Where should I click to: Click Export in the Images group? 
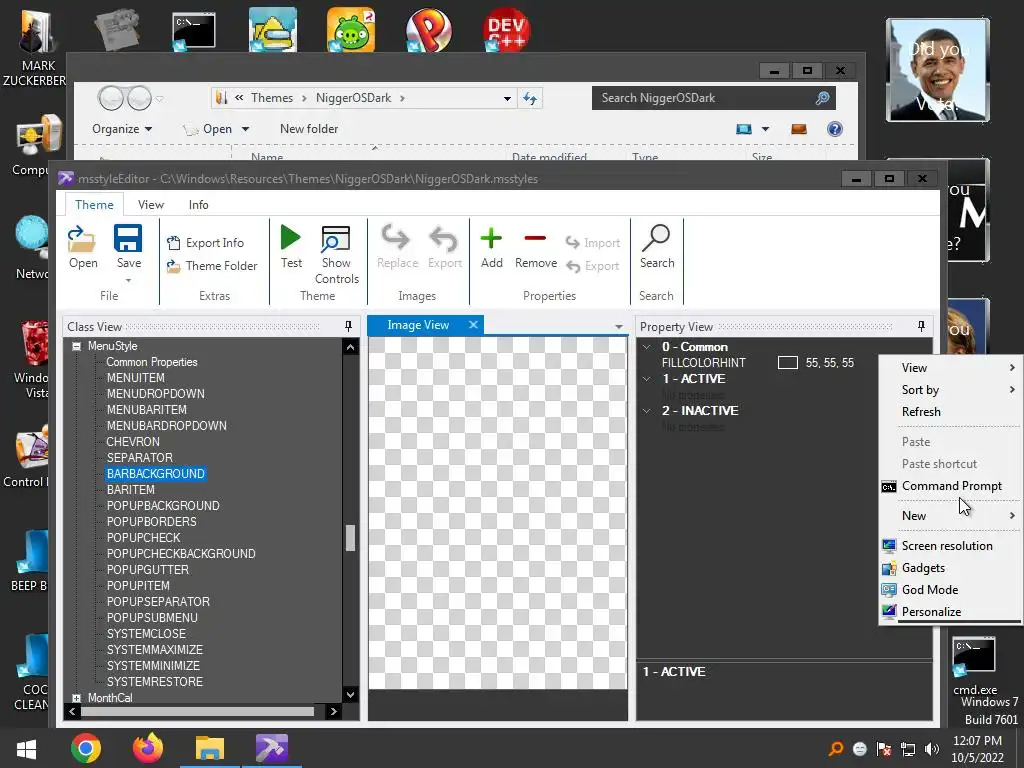pyautogui.click(x=445, y=247)
